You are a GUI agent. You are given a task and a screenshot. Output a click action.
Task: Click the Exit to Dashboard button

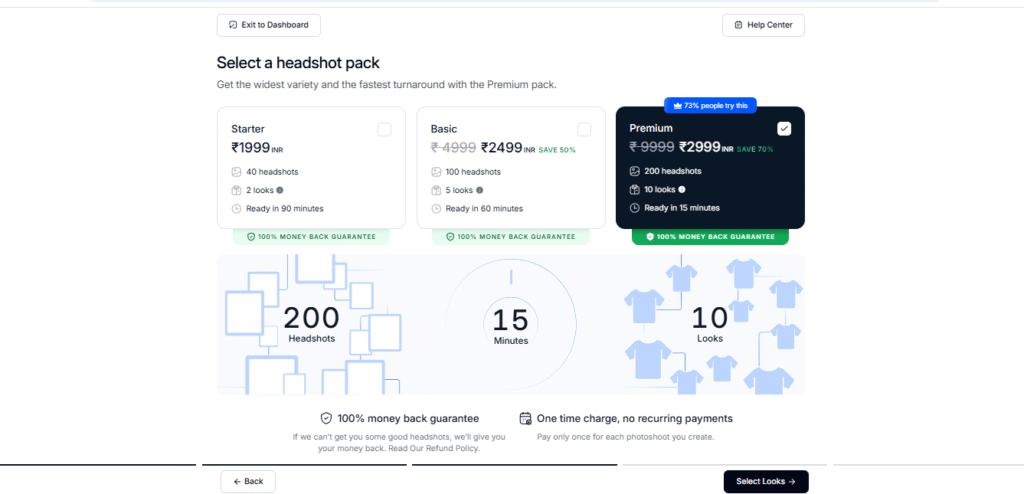click(268, 25)
